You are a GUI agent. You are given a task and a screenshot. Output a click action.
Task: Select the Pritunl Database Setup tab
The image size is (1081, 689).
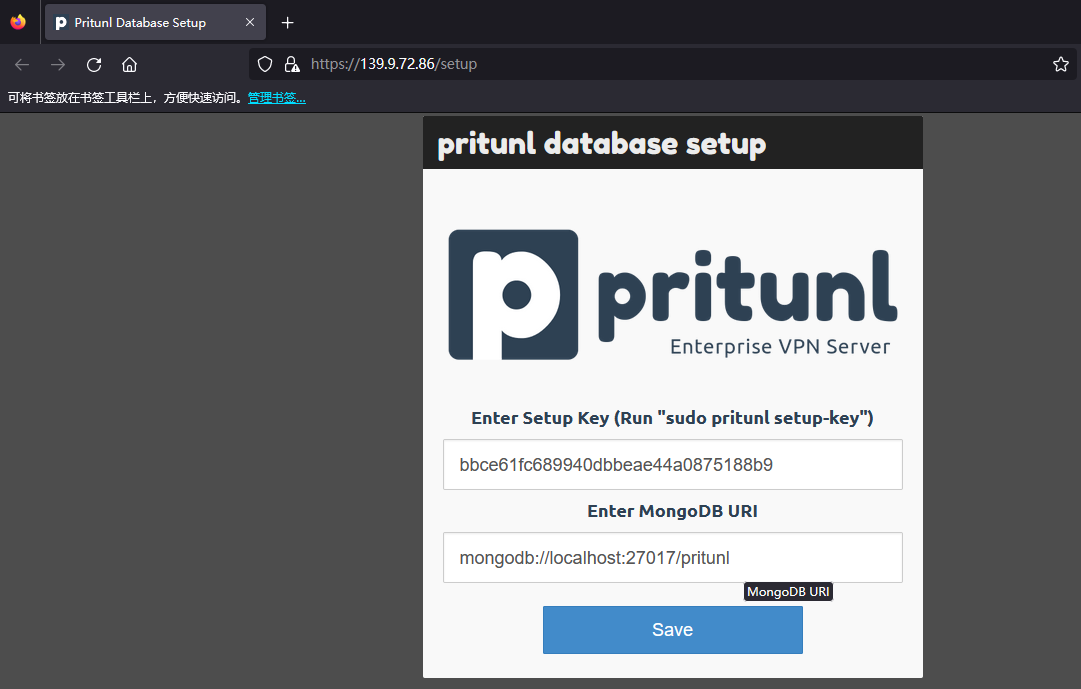coord(155,23)
